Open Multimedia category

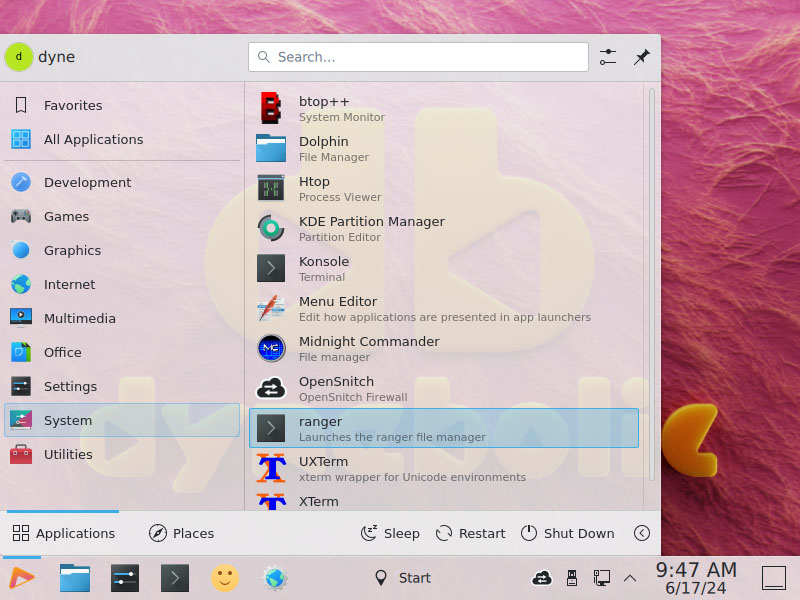coord(122,318)
